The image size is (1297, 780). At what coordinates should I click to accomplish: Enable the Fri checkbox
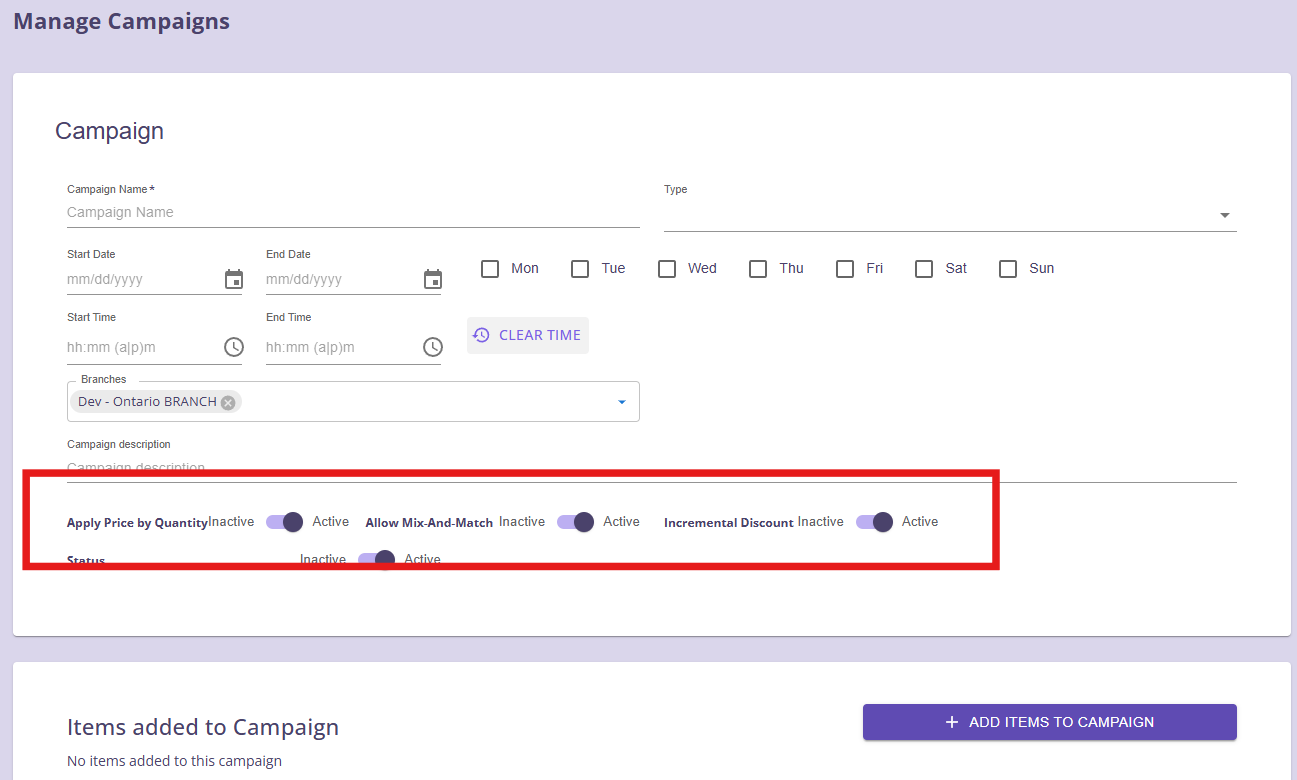(x=845, y=269)
